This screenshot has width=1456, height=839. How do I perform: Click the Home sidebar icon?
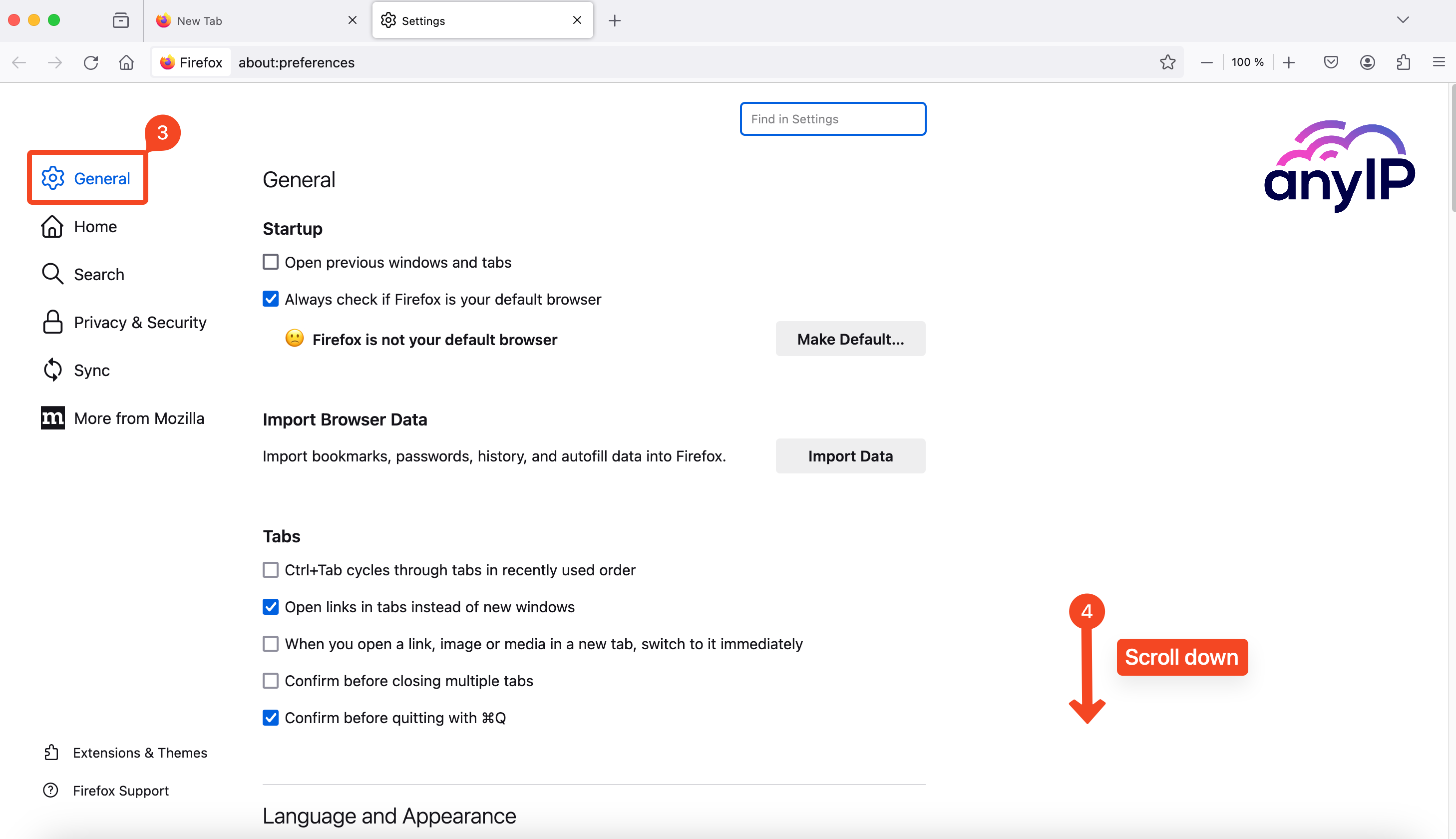coord(53,226)
